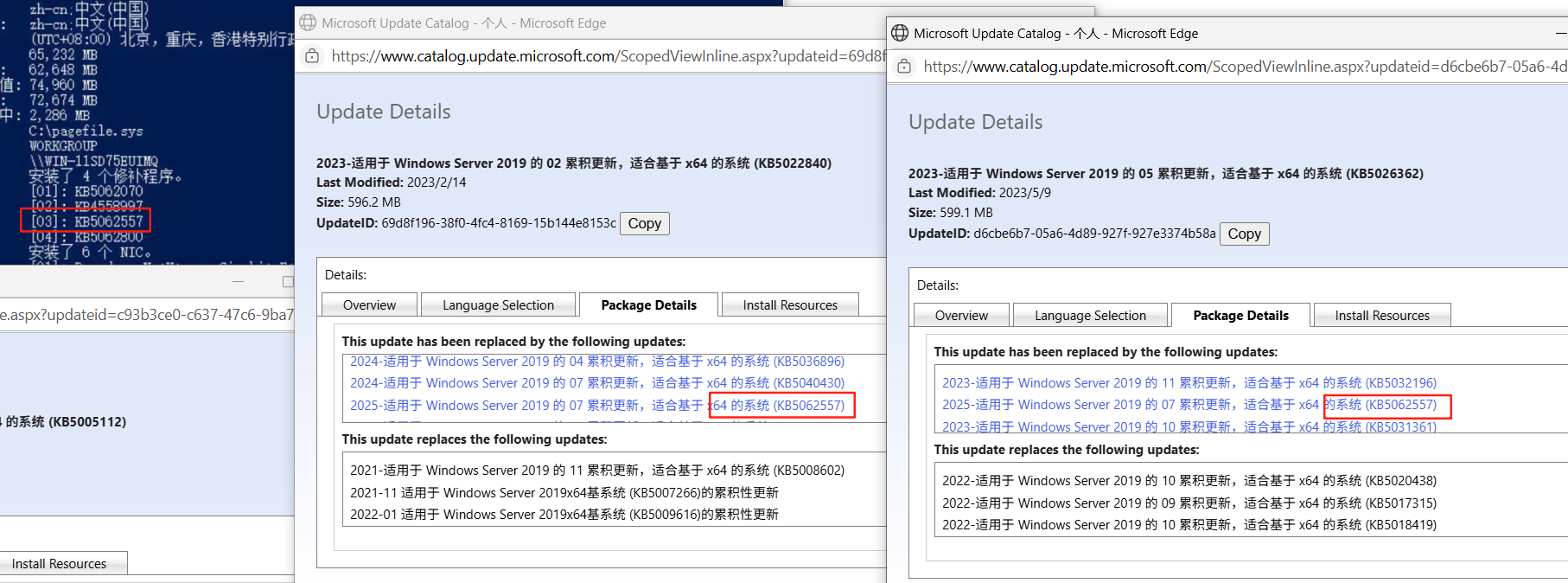Open Install Resources tab in KB5026362 window
This screenshot has height=583, width=1568.
[1382, 315]
